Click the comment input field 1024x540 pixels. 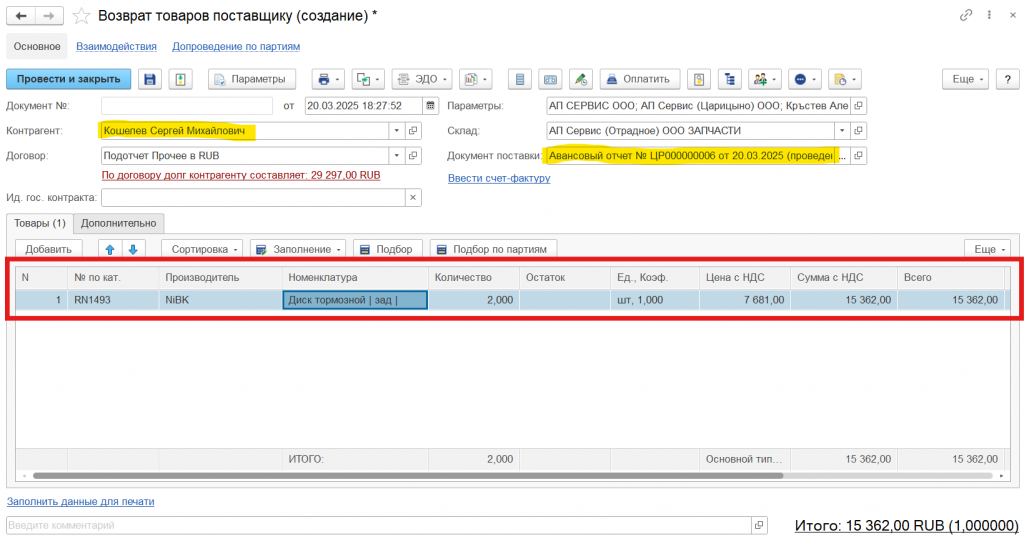pos(378,525)
